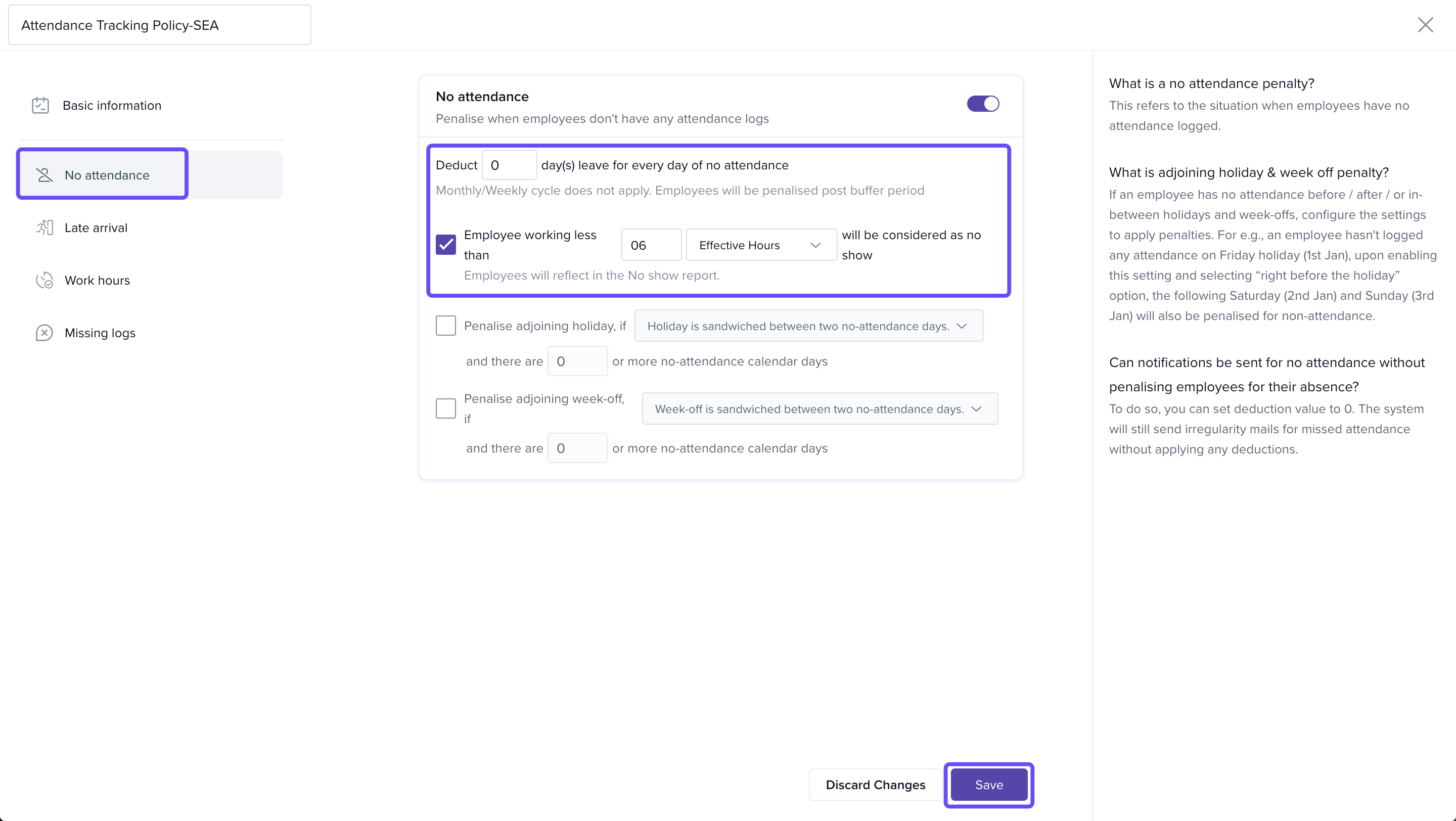The width and height of the screenshot is (1456, 821).
Task: Switch to Late arrival section
Action: pyautogui.click(x=96, y=227)
